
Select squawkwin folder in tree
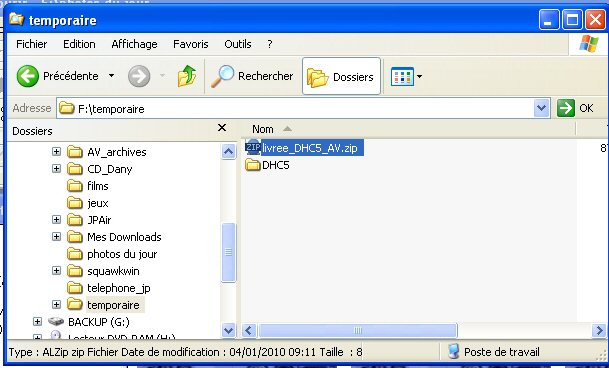click(x=113, y=271)
